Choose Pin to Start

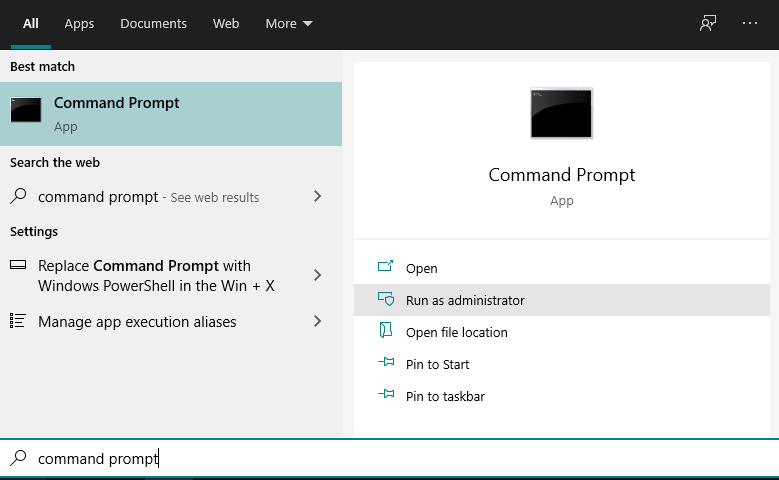coord(562,364)
